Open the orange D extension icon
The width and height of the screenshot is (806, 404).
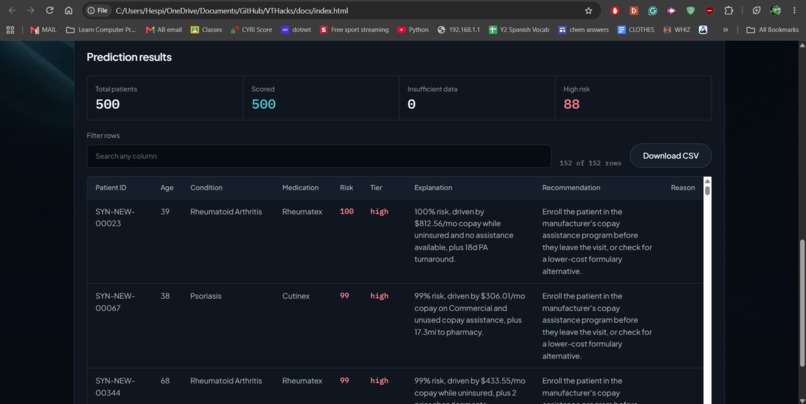point(634,10)
